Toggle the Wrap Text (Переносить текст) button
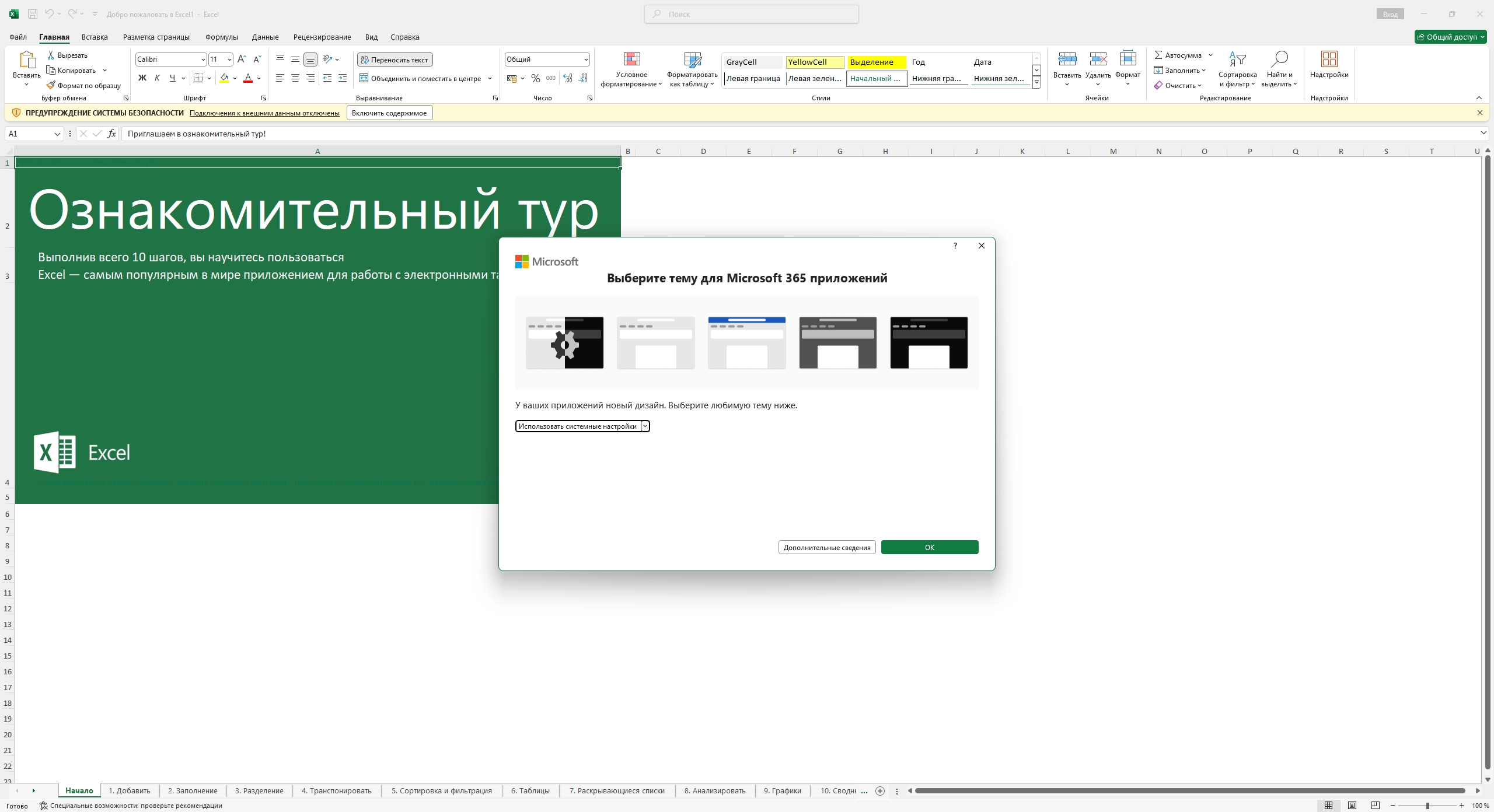The image size is (1494, 812). [x=395, y=60]
